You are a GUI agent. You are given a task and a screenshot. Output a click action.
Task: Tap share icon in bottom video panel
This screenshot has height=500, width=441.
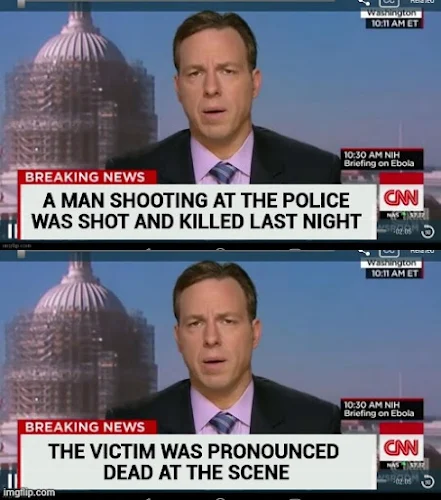pyautogui.click(x=365, y=252)
